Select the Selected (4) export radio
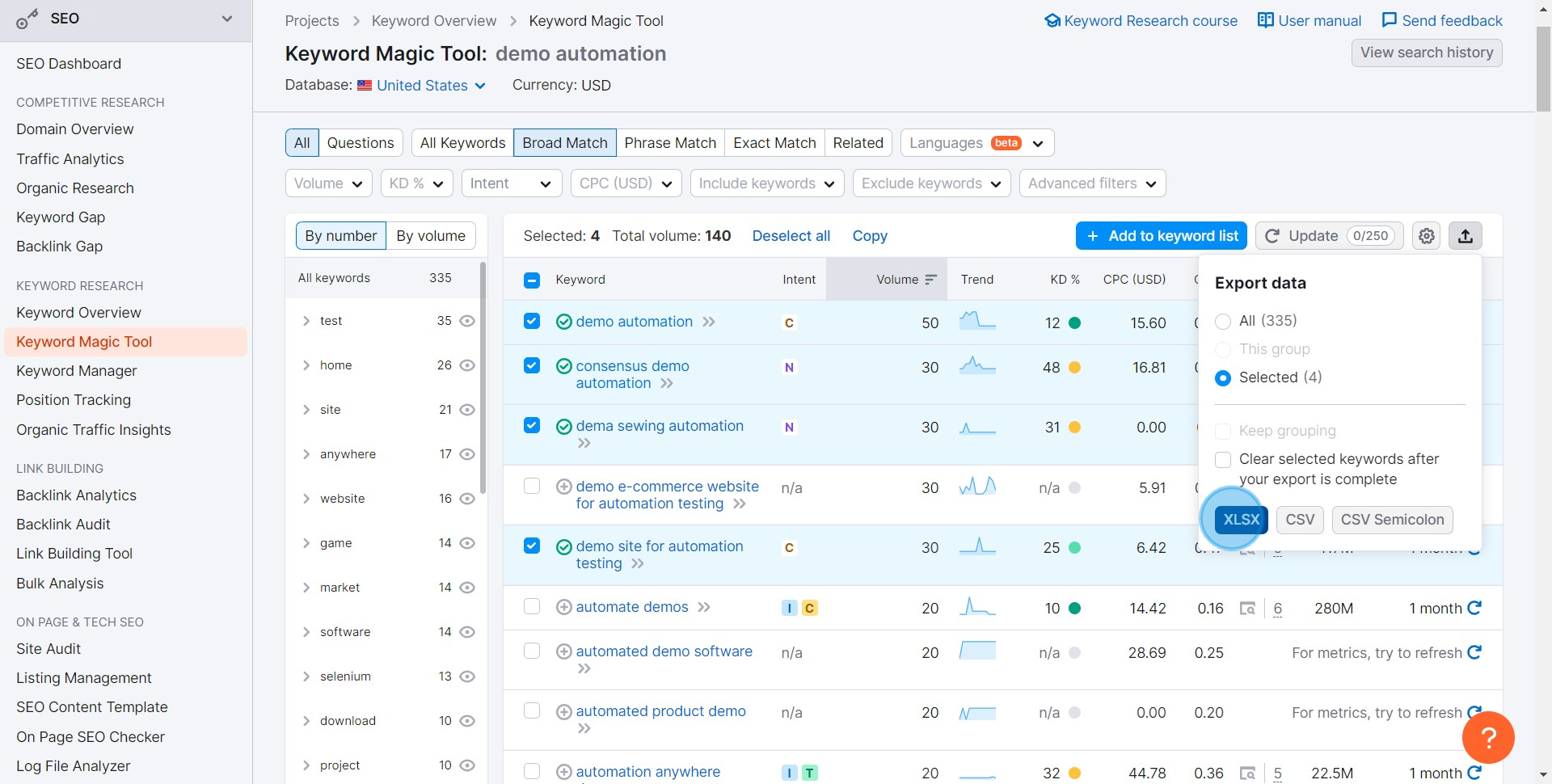1552x784 pixels. click(x=1223, y=378)
